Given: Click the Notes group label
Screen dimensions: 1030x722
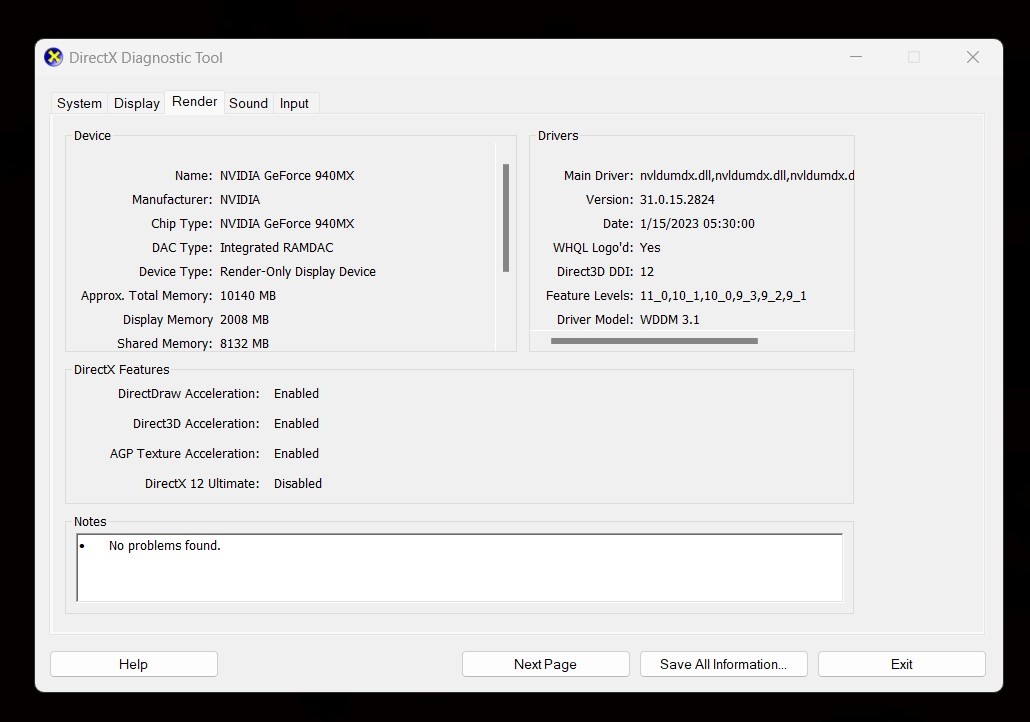Looking at the screenshot, I should tap(90, 522).
